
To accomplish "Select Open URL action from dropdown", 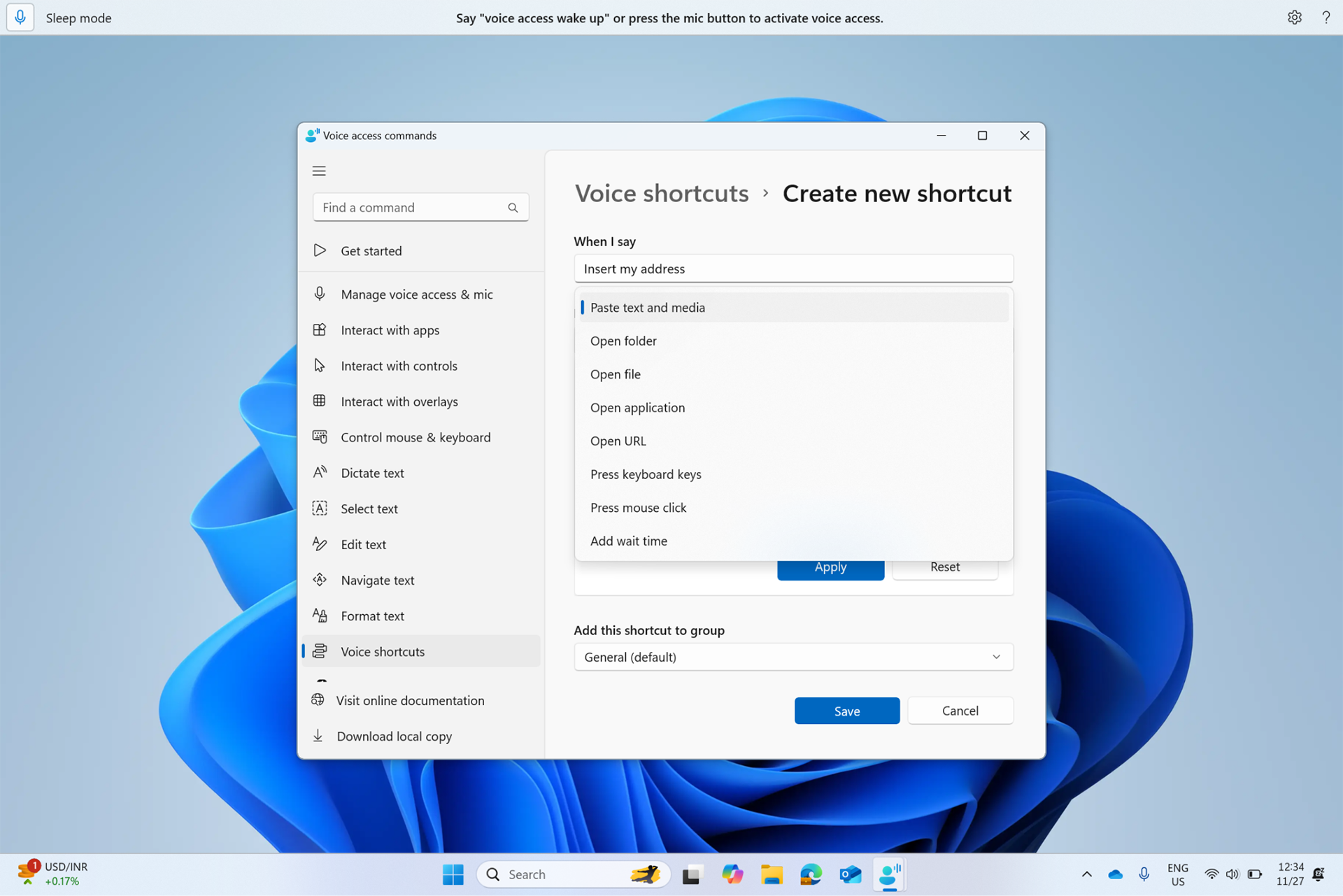I will 617,440.
